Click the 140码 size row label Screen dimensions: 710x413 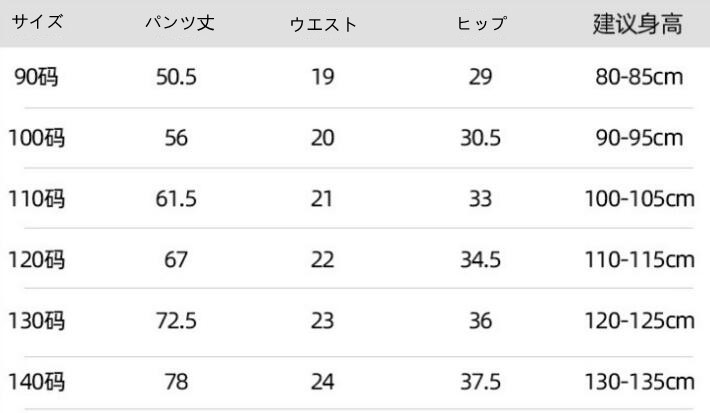pos(37,382)
